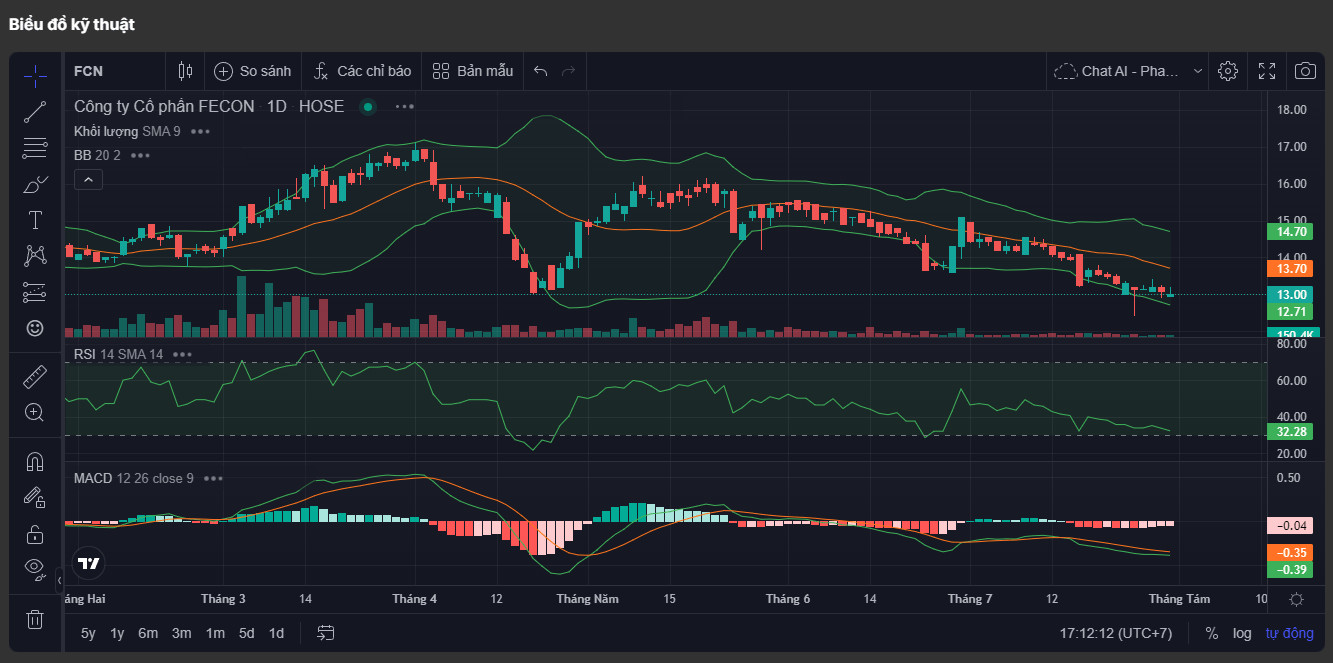Open the candlestick chart style selector

pos(185,71)
